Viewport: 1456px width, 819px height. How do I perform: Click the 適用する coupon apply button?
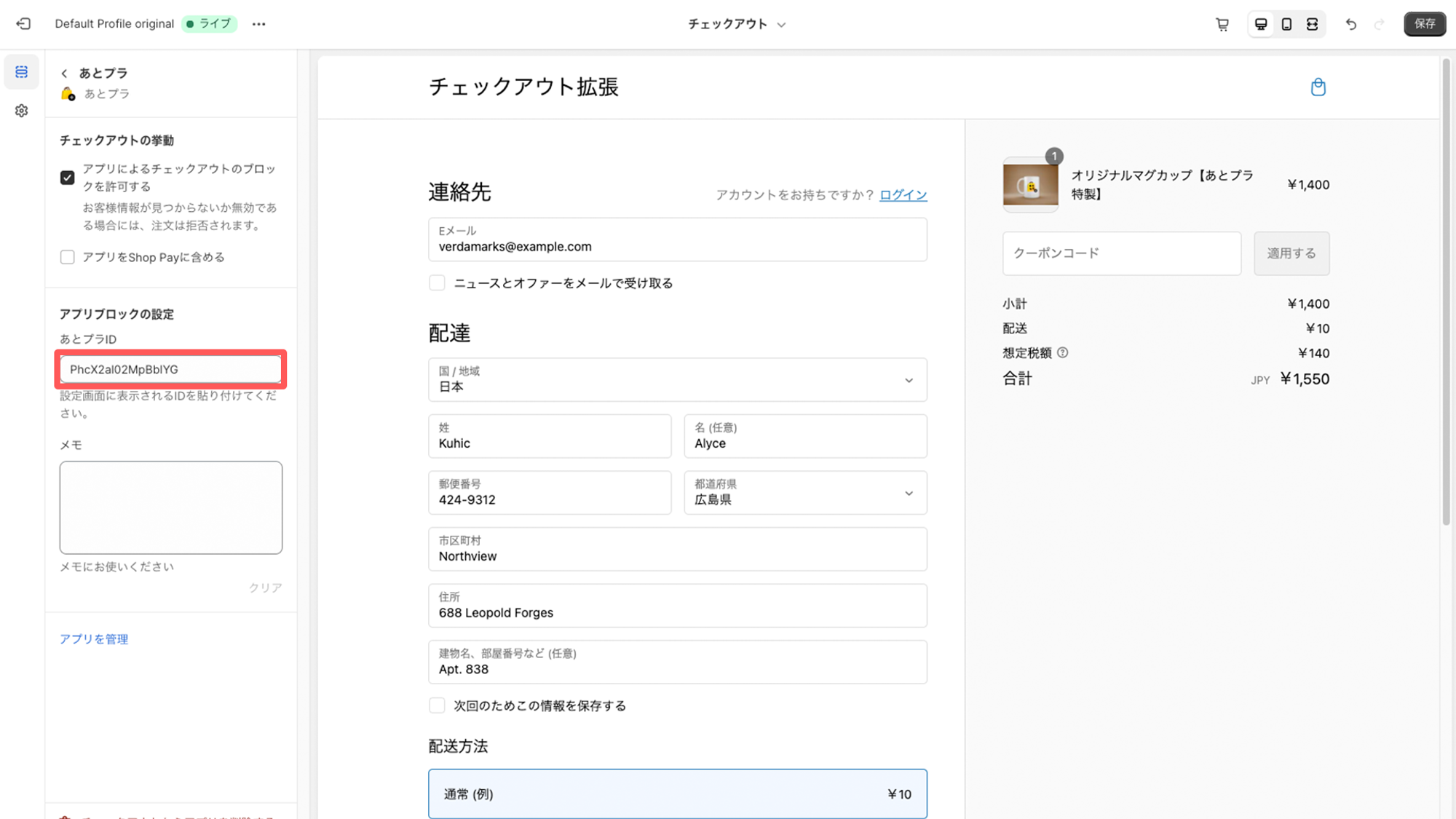(x=1291, y=253)
